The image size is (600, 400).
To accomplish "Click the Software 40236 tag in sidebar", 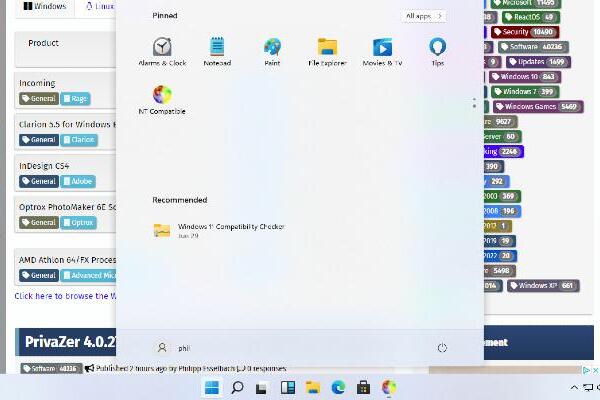I will 533,47.
